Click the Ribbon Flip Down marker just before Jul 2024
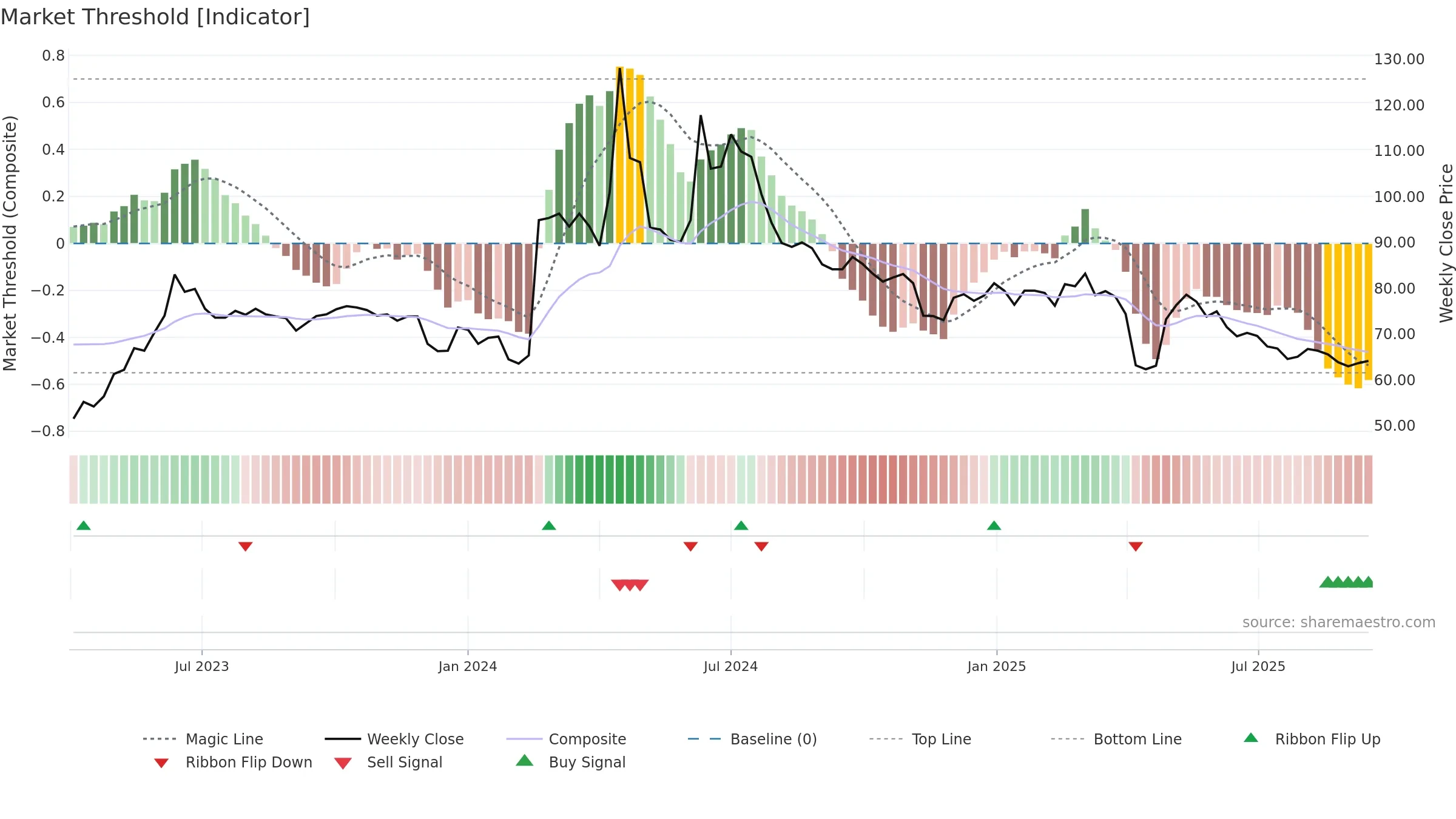Viewport: 1456px width, 819px height. click(690, 547)
